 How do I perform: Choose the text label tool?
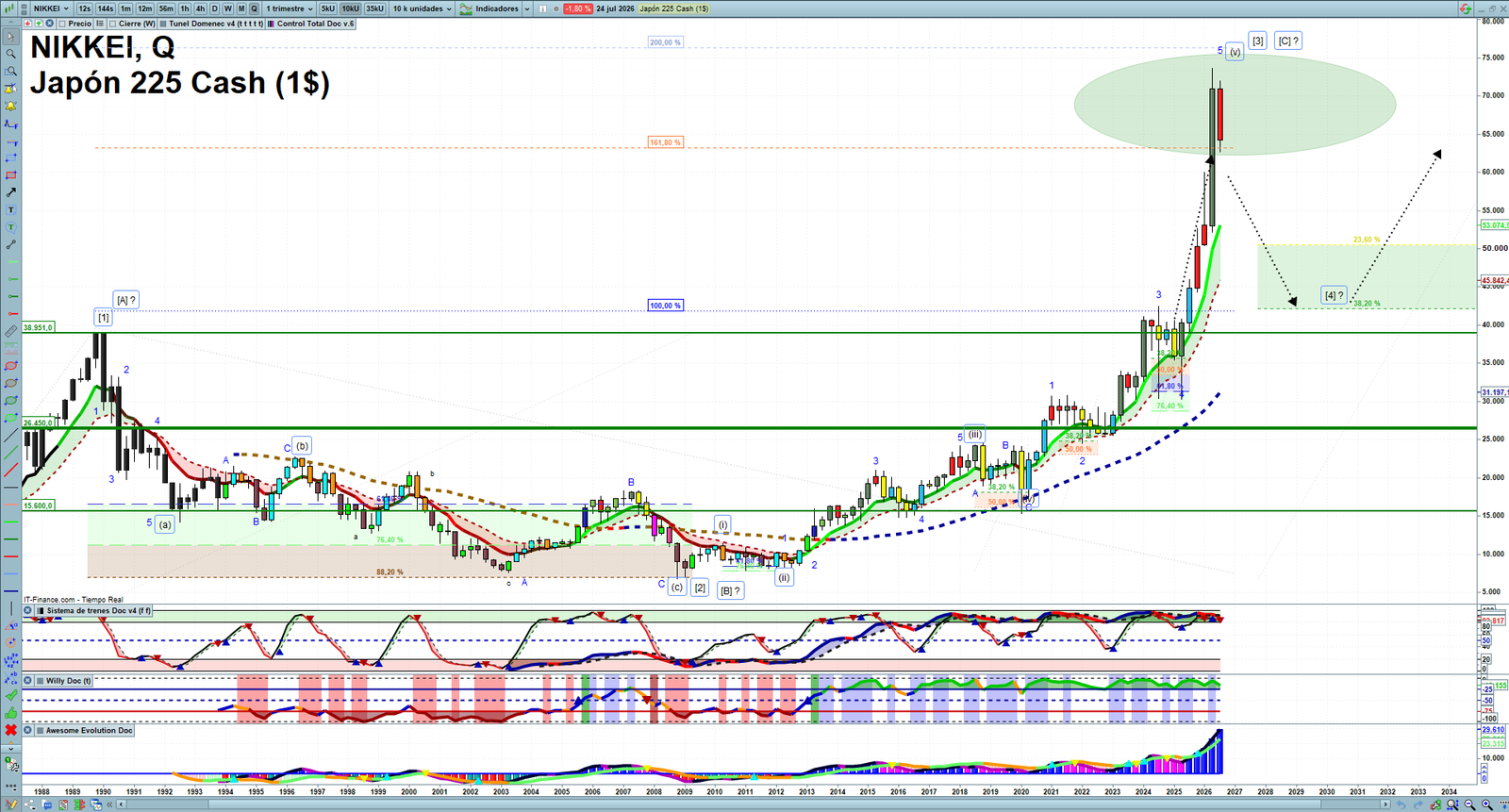click(10, 210)
